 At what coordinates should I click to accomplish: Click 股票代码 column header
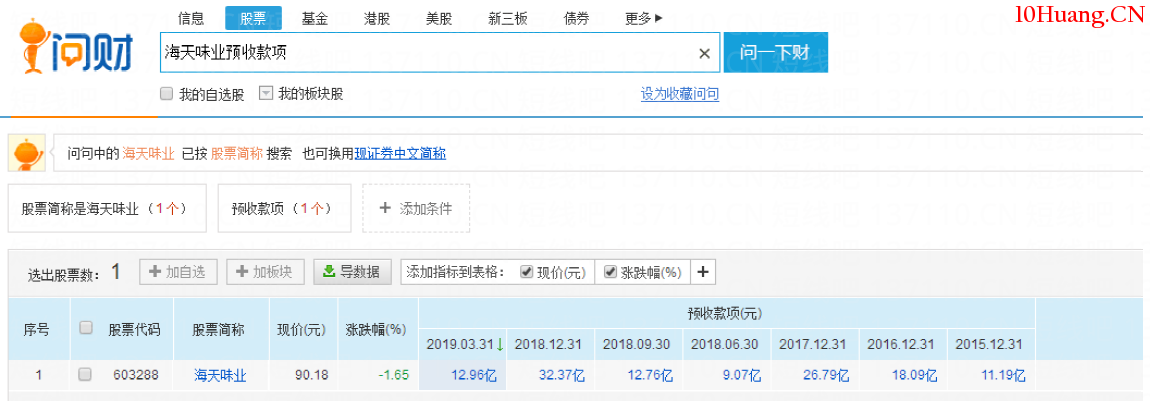point(134,329)
